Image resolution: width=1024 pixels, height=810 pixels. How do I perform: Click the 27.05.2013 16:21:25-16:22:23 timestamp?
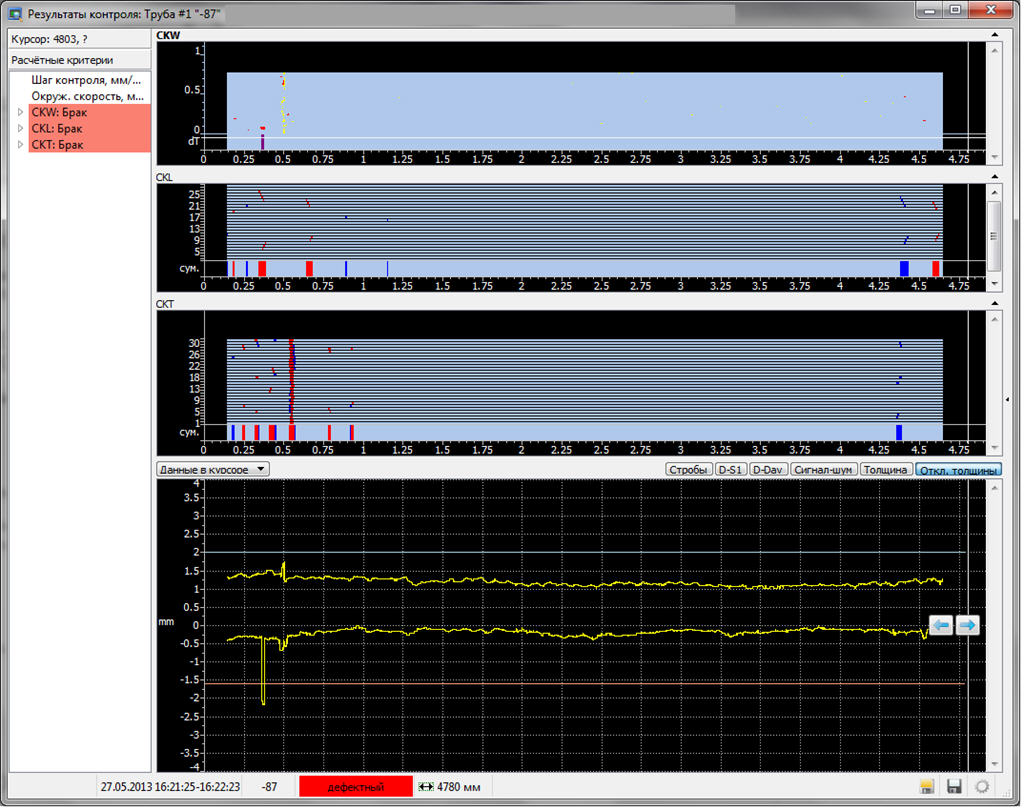(x=170, y=789)
